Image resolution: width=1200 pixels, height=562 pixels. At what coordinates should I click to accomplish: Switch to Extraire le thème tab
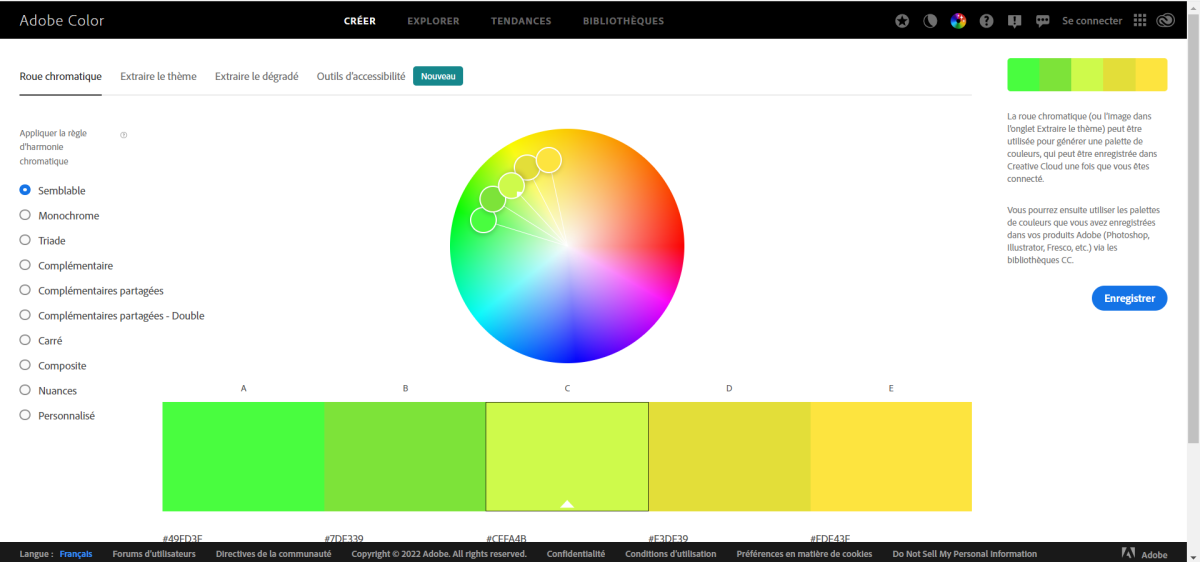(x=158, y=76)
